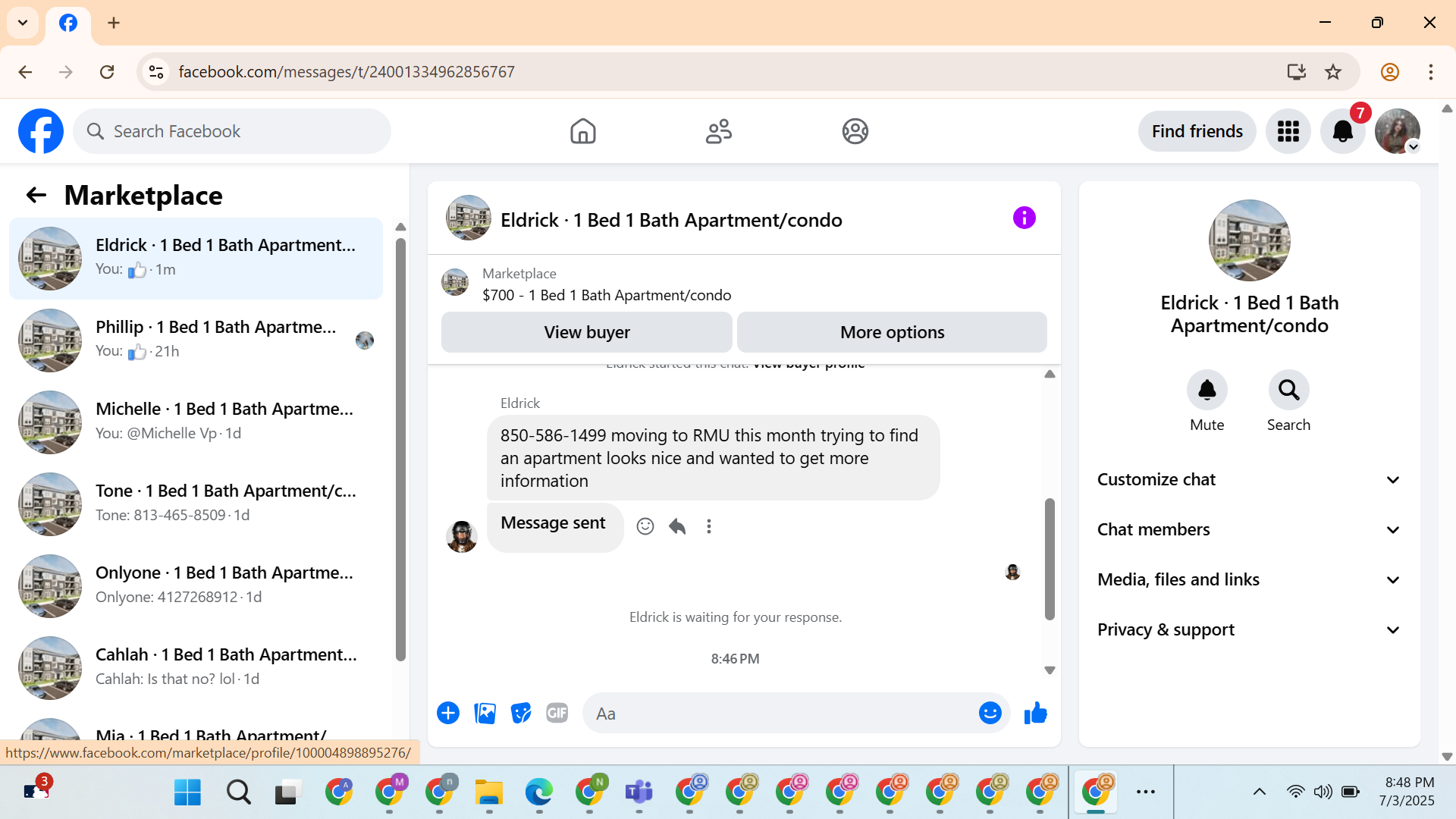The height and width of the screenshot is (819, 1456).
Task: Go to Facebook Home tab
Action: pyautogui.click(x=582, y=131)
